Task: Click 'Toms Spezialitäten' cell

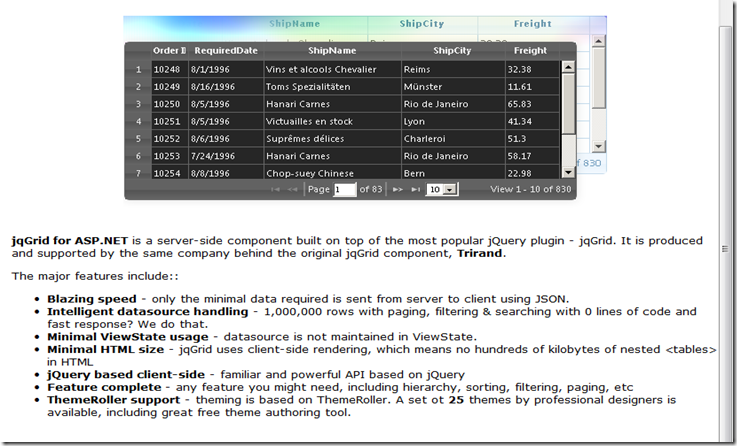Action: pyautogui.click(x=333, y=86)
